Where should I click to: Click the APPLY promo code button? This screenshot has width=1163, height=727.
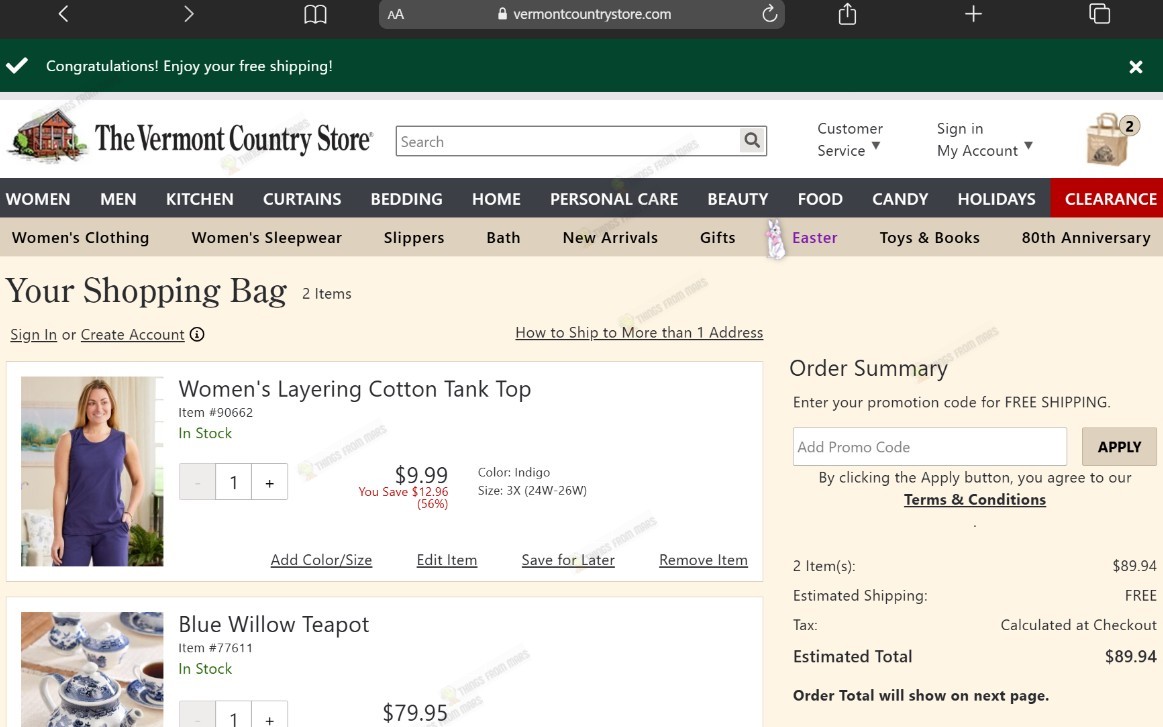1118,447
